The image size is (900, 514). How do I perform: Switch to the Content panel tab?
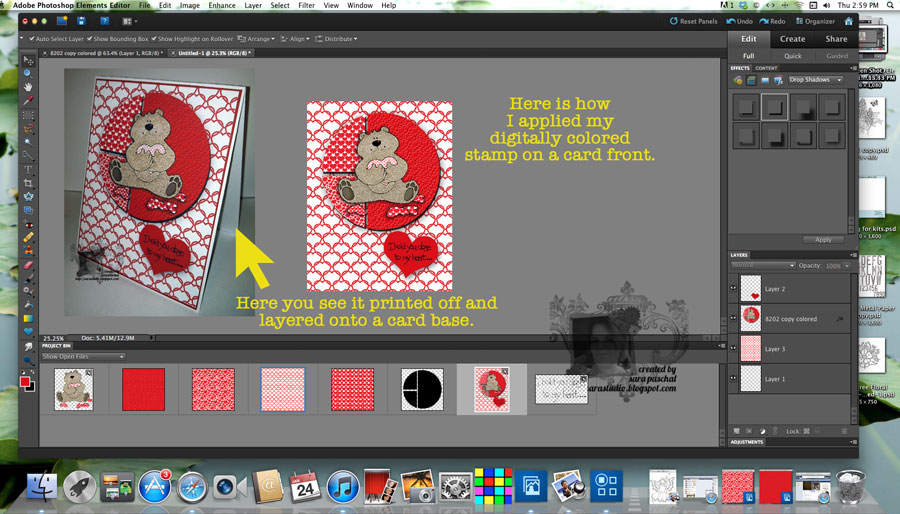766,68
